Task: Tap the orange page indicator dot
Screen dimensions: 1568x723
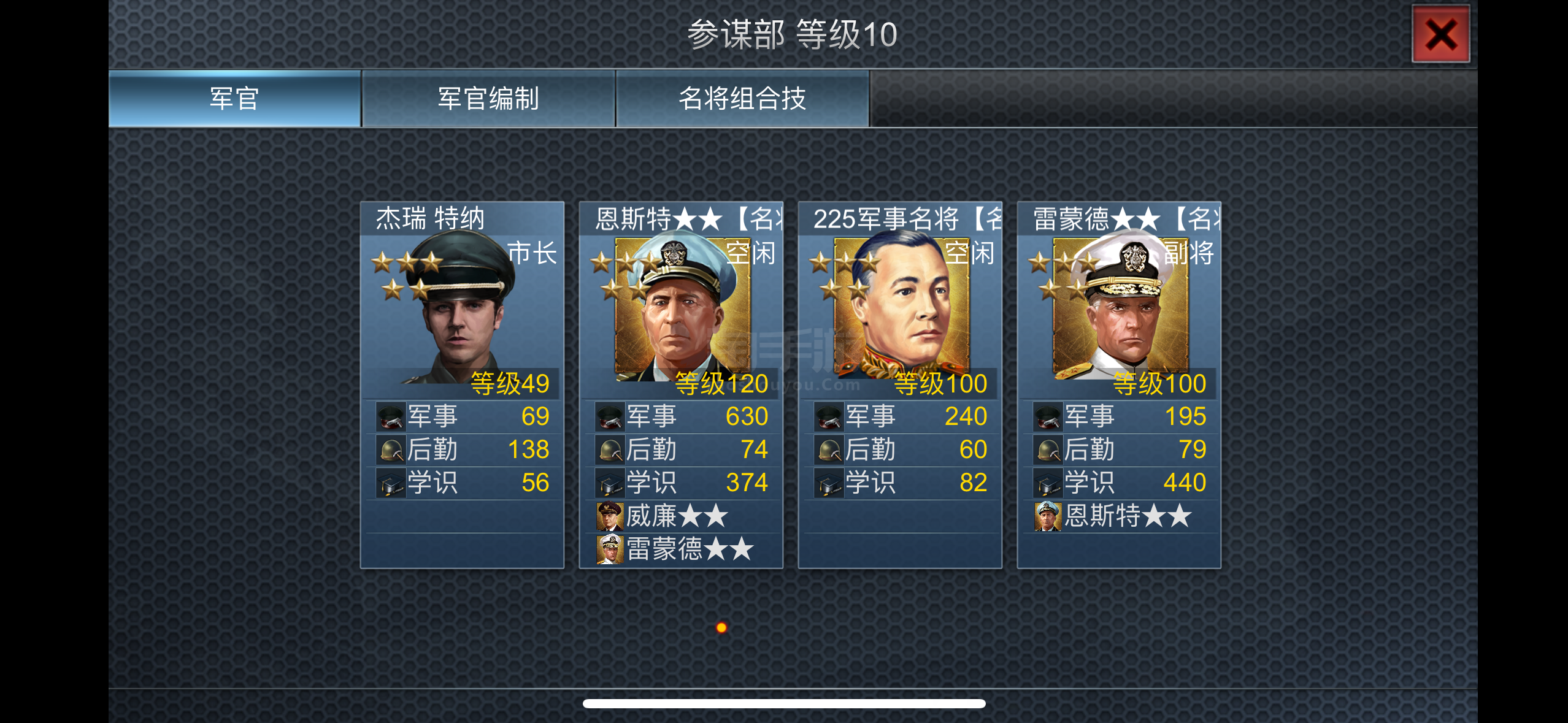Action: (x=721, y=627)
